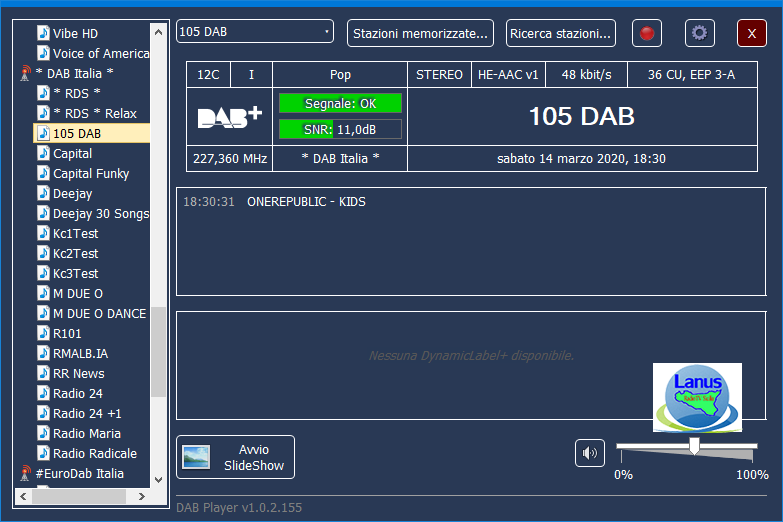Select Radio Maria station
The height and width of the screenshot is (522, 783).
(x=87, y=433)
